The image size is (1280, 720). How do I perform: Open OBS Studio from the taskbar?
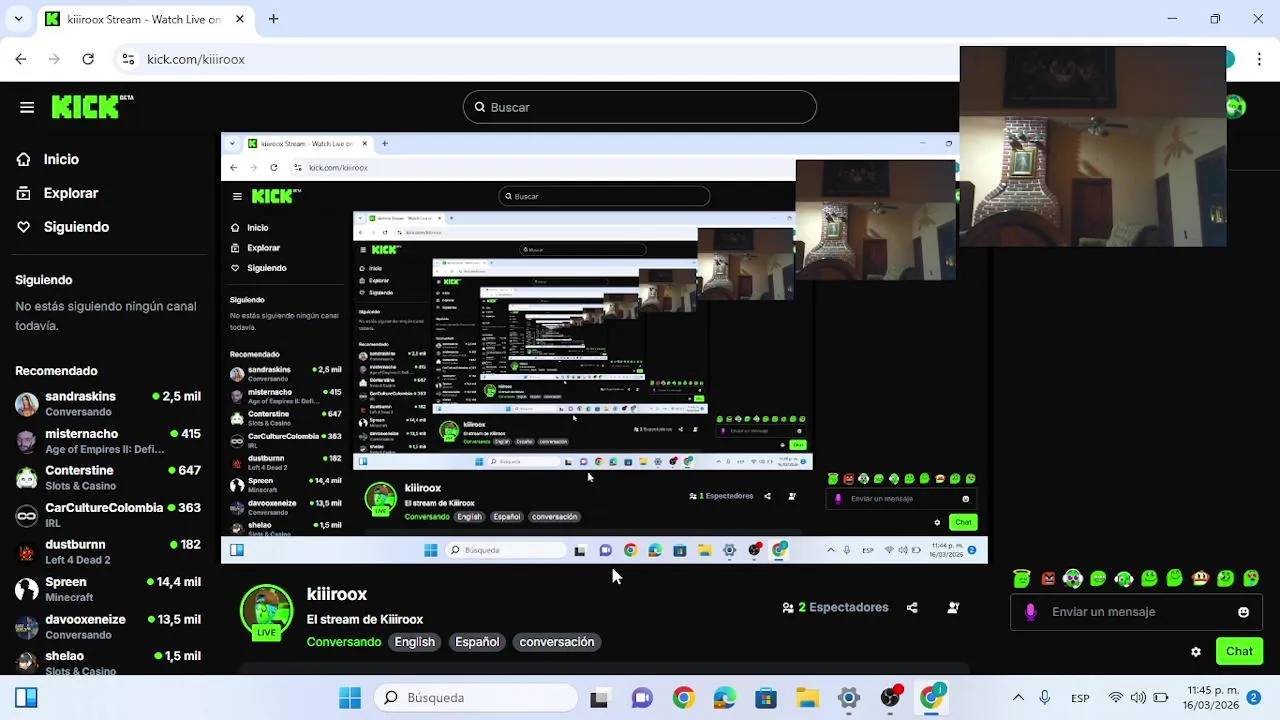click(890, 697)
